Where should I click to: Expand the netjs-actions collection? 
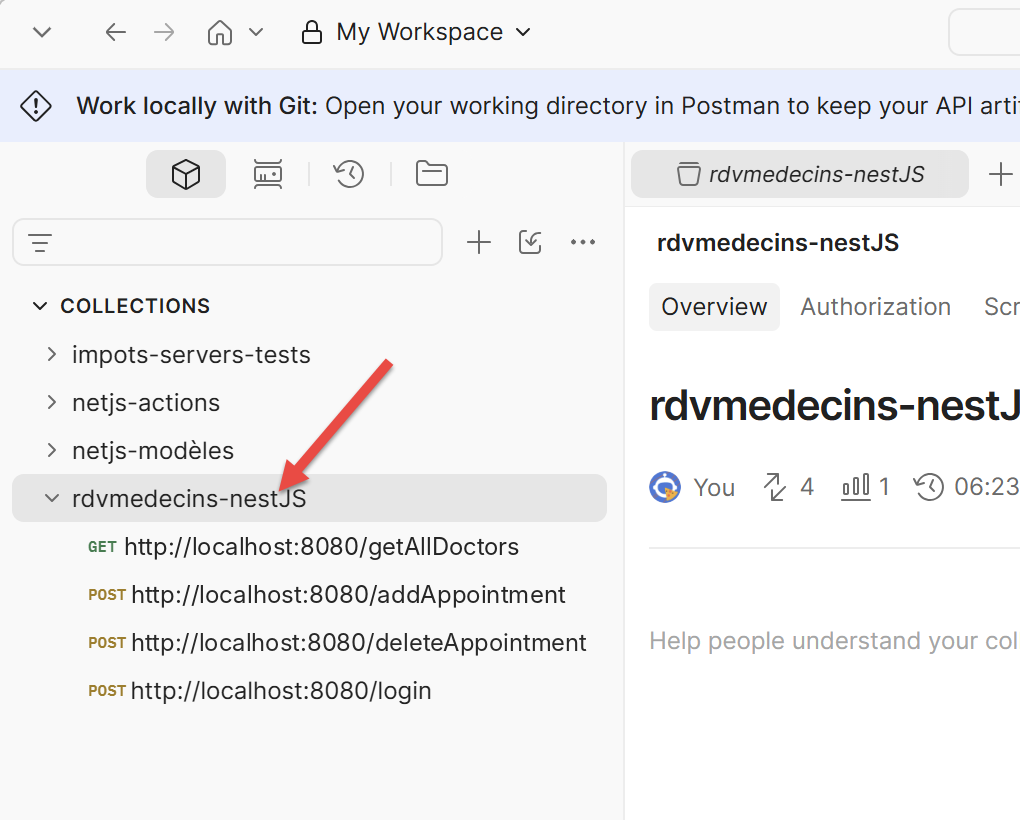[52, 403]
